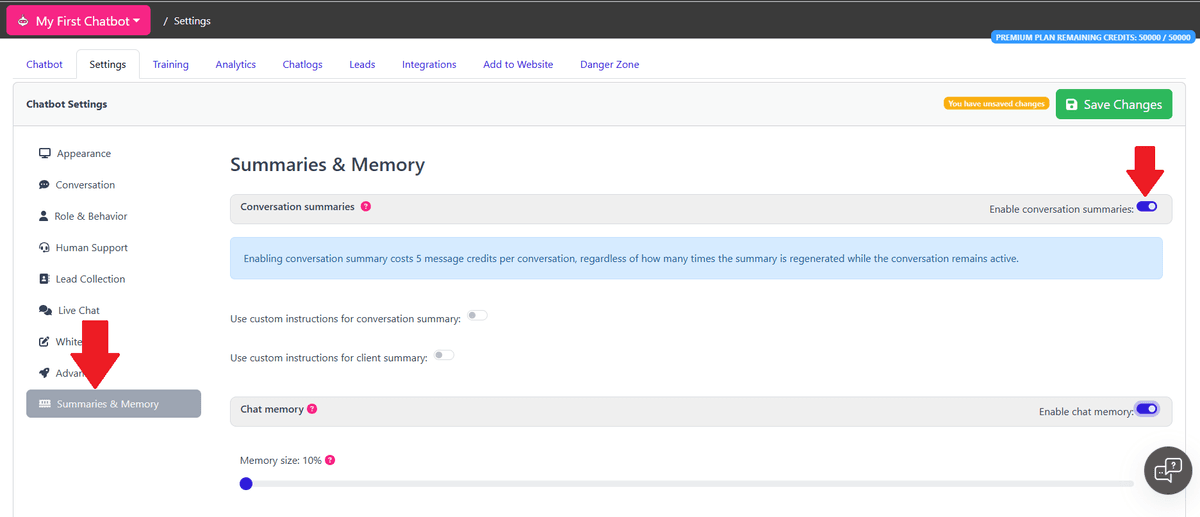Open the floating help chat widget
The width and height of the screenshot is (1200, 517).
1168,471
